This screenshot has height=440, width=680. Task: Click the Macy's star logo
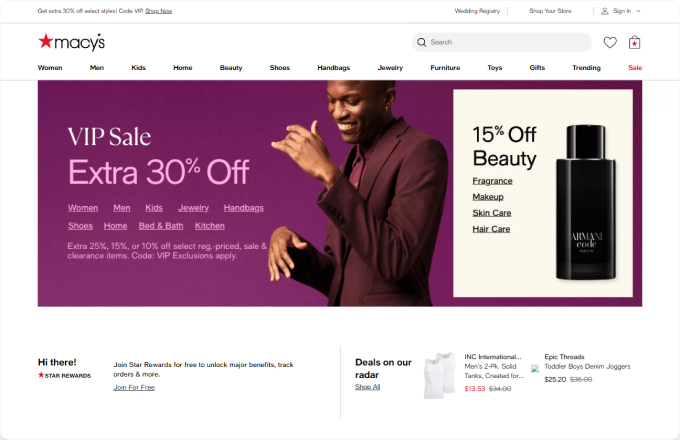[x=72, y=42]
